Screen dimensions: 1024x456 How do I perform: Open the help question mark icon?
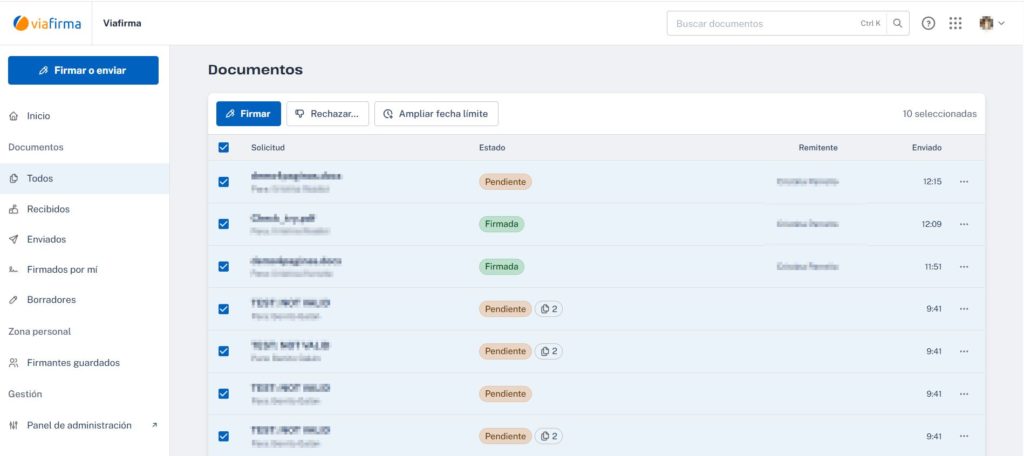coord(928,24)
